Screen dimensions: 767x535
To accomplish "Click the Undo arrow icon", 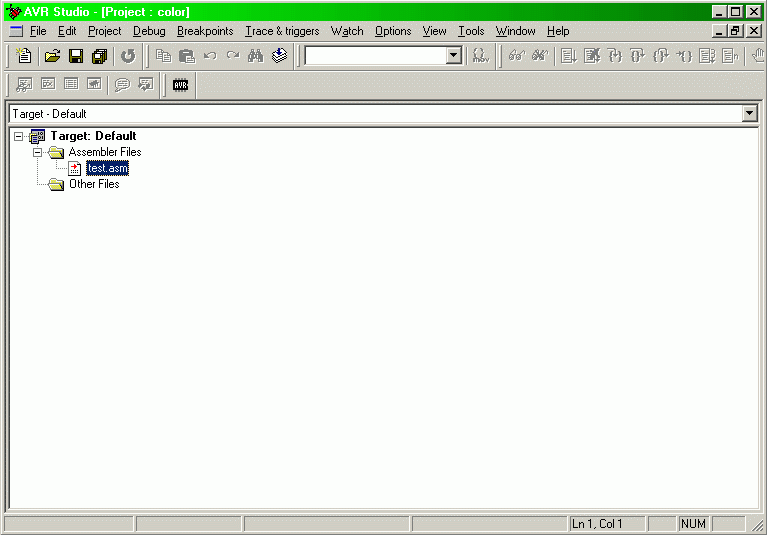I will (210, 56).
